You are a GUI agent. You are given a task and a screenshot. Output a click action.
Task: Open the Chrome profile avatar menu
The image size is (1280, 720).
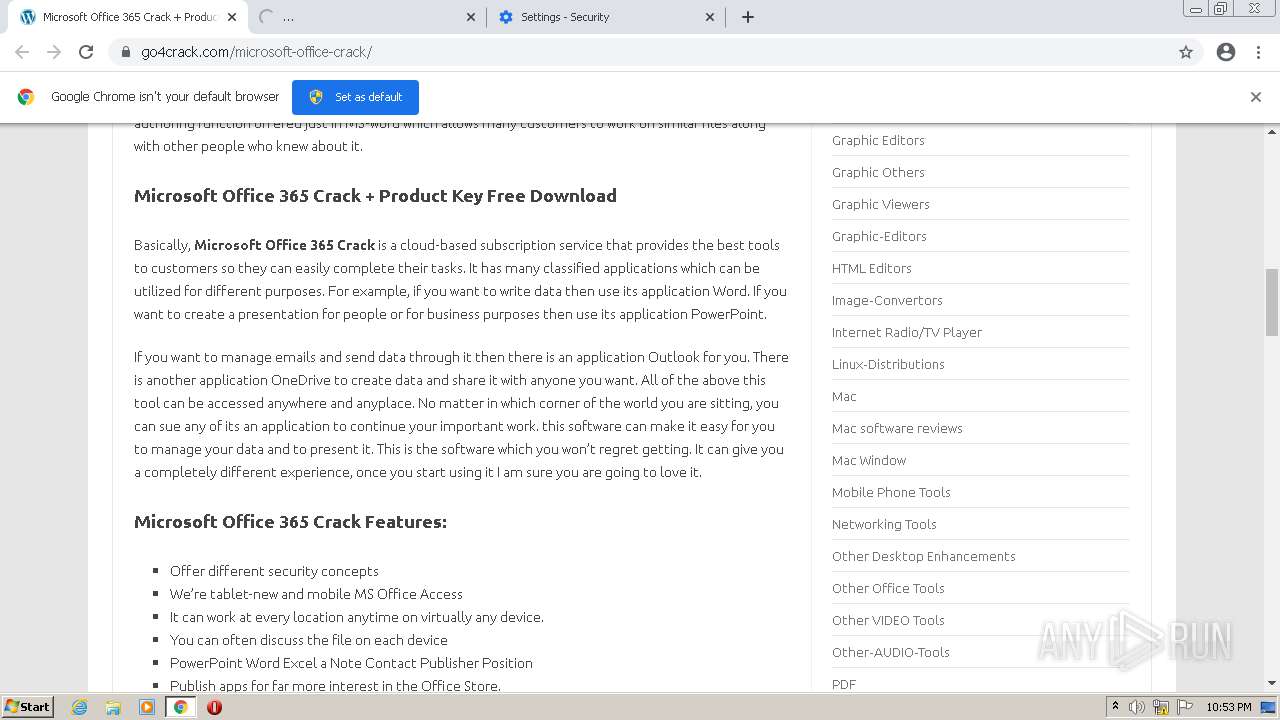pyautogui.click(x=1226, y=52)
